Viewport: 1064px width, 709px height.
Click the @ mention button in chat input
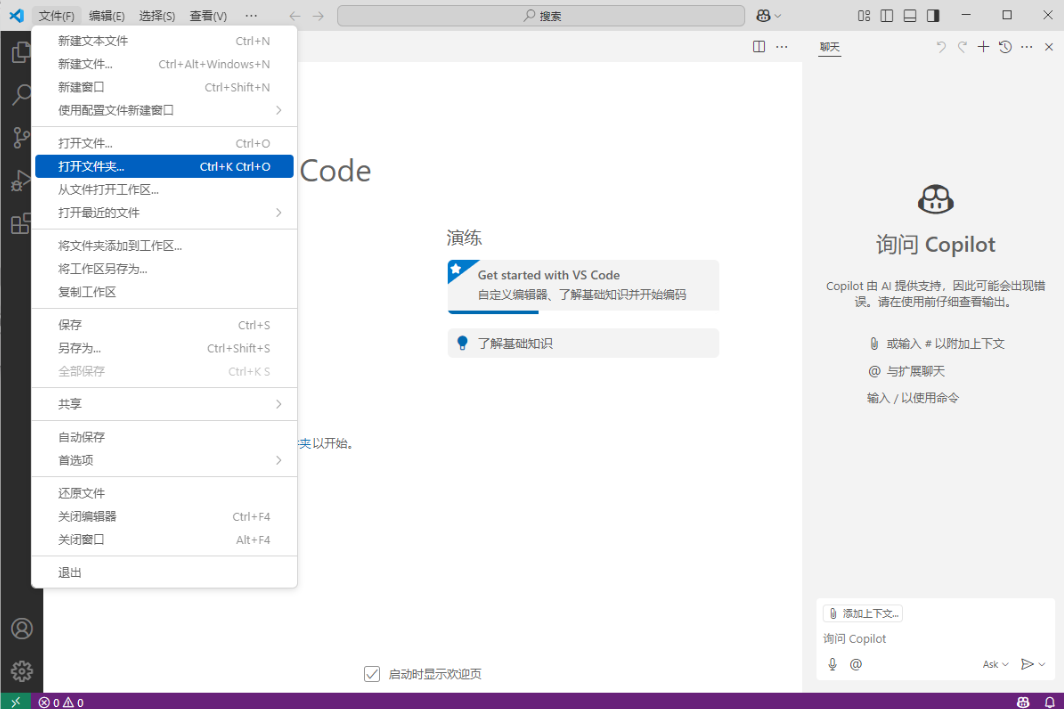pos(856,664)
